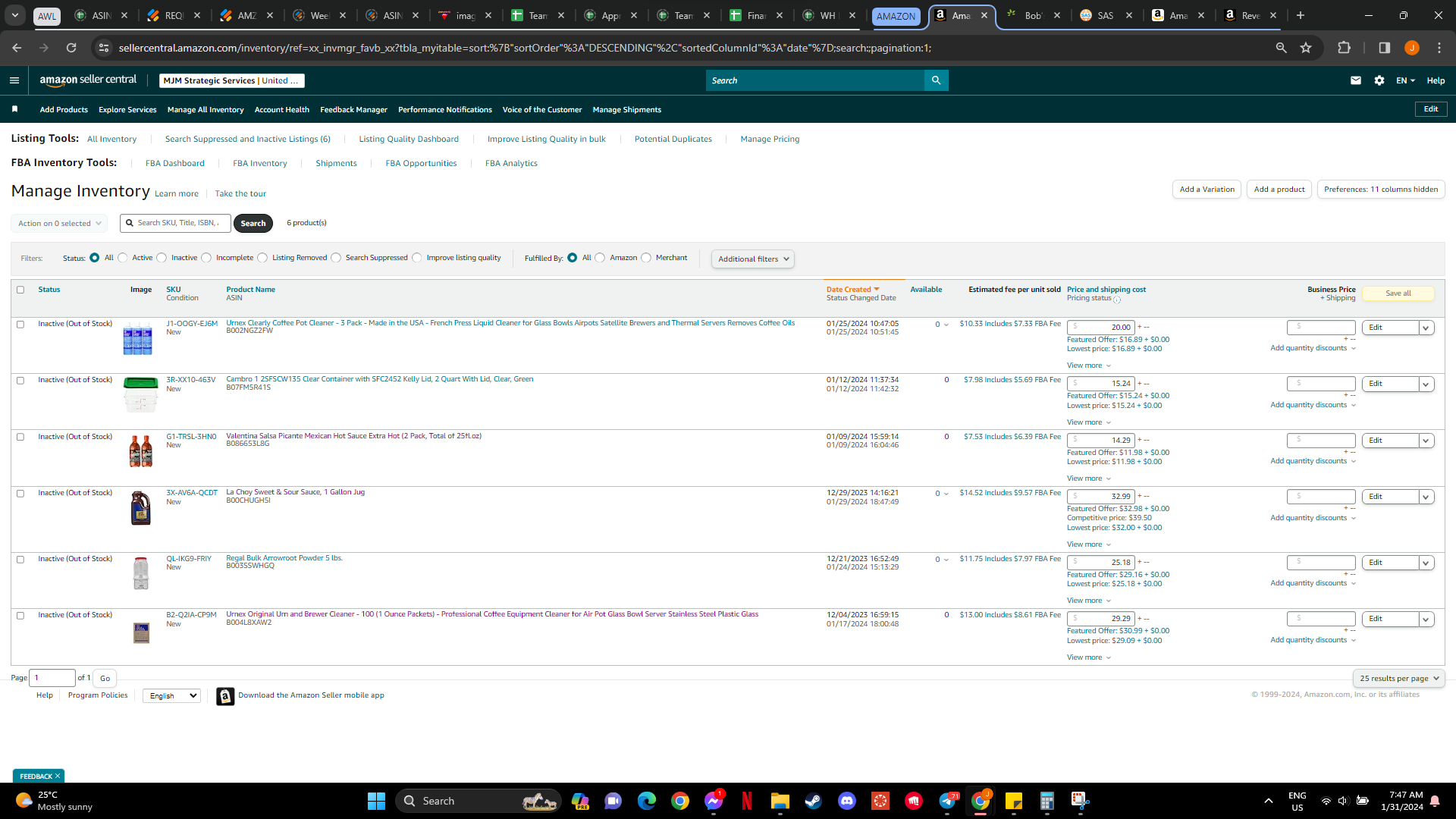Click the Add a Variation button

(1207, 190)
